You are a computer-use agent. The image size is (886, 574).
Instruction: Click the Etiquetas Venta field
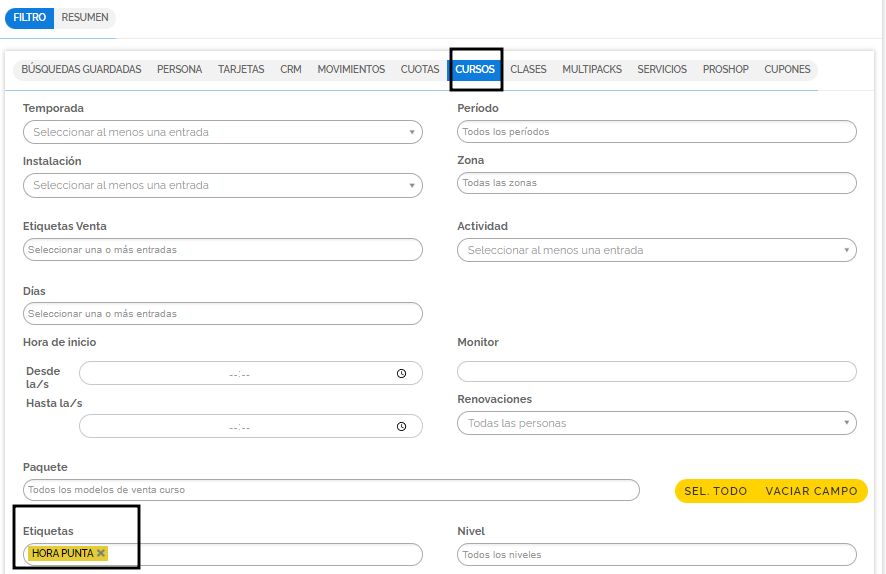223,250
